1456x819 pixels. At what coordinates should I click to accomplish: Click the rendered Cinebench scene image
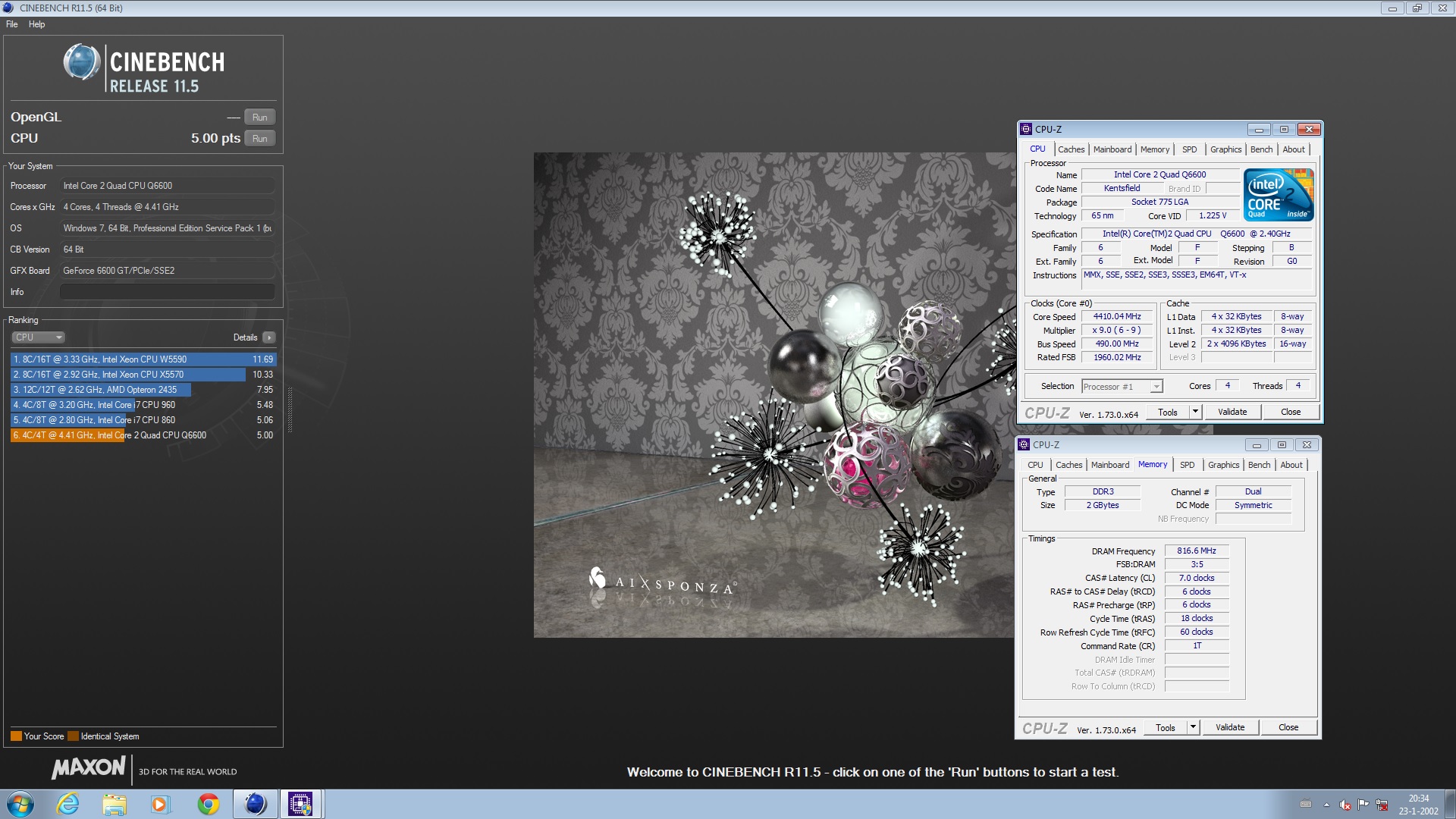pyautogui.click(x=774, y=395)
